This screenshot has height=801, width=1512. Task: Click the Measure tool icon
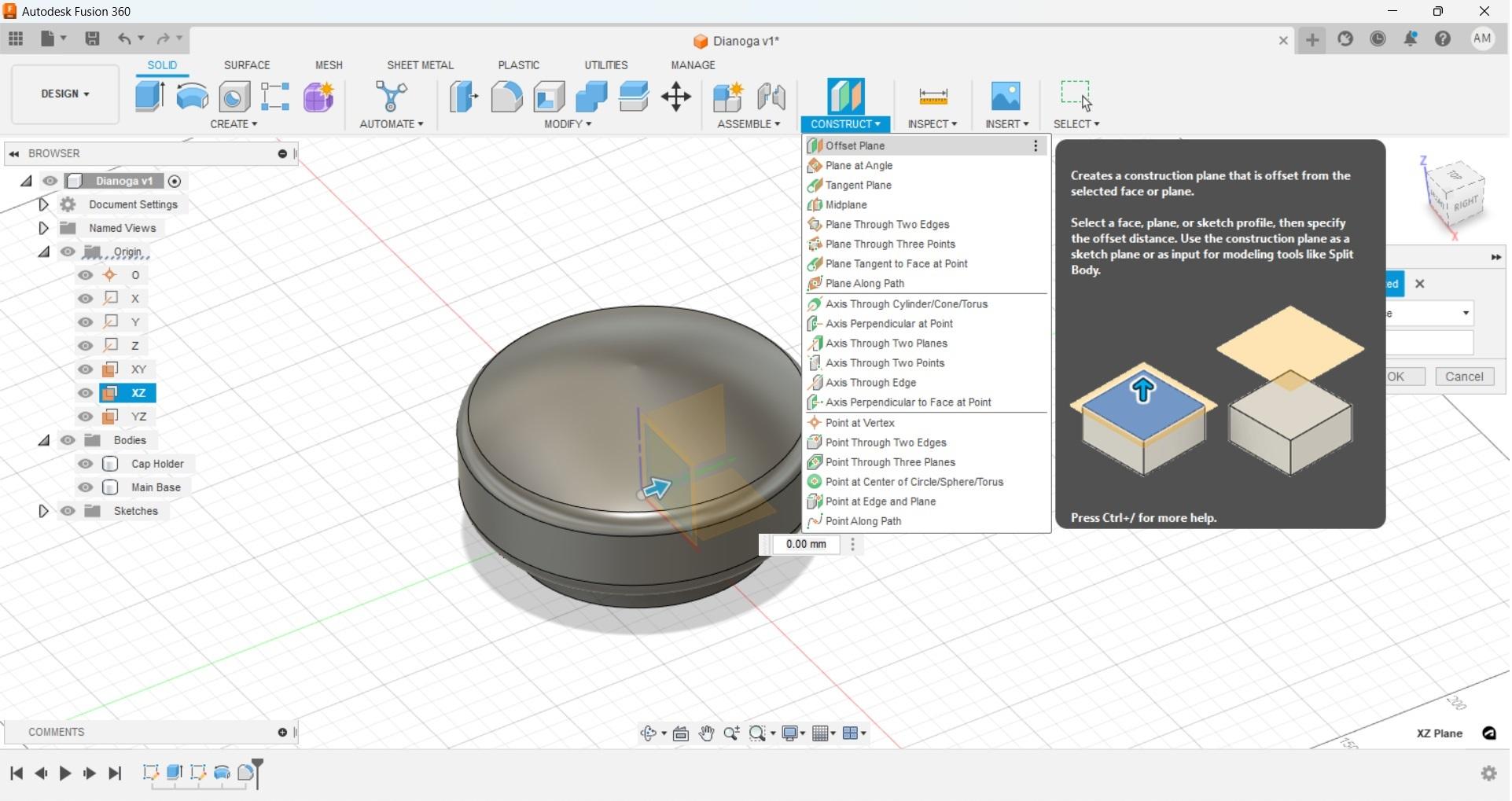click(933, 97)
